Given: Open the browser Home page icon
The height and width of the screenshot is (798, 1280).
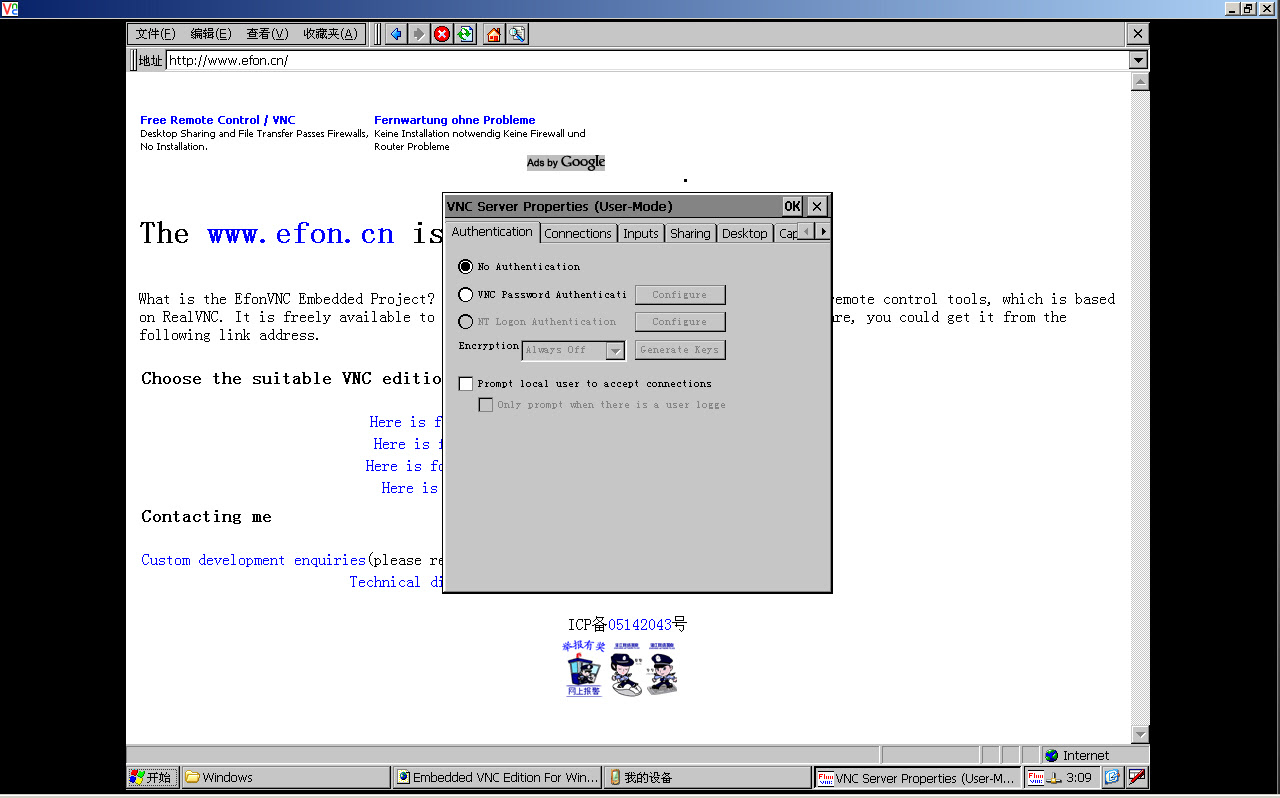Looking at the screenshot, I should pyautogui.click(x=493, y=33).
